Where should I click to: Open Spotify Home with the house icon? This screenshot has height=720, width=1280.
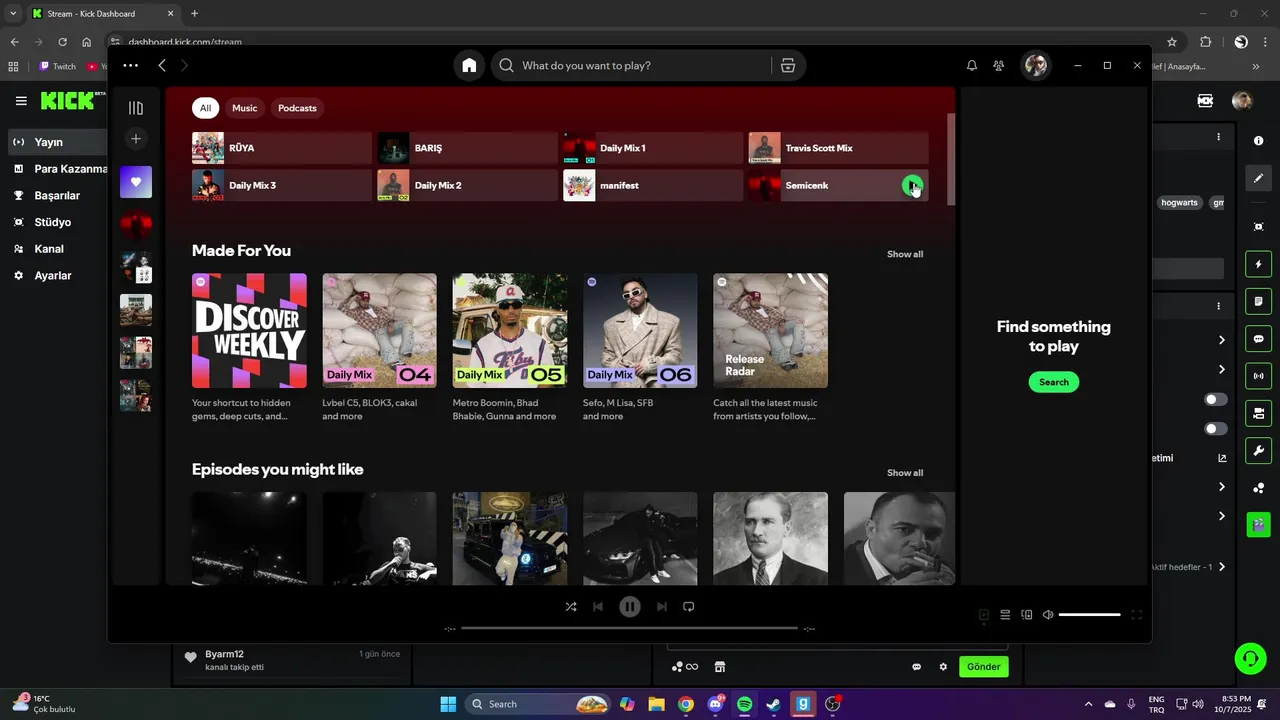pos(469,65)
